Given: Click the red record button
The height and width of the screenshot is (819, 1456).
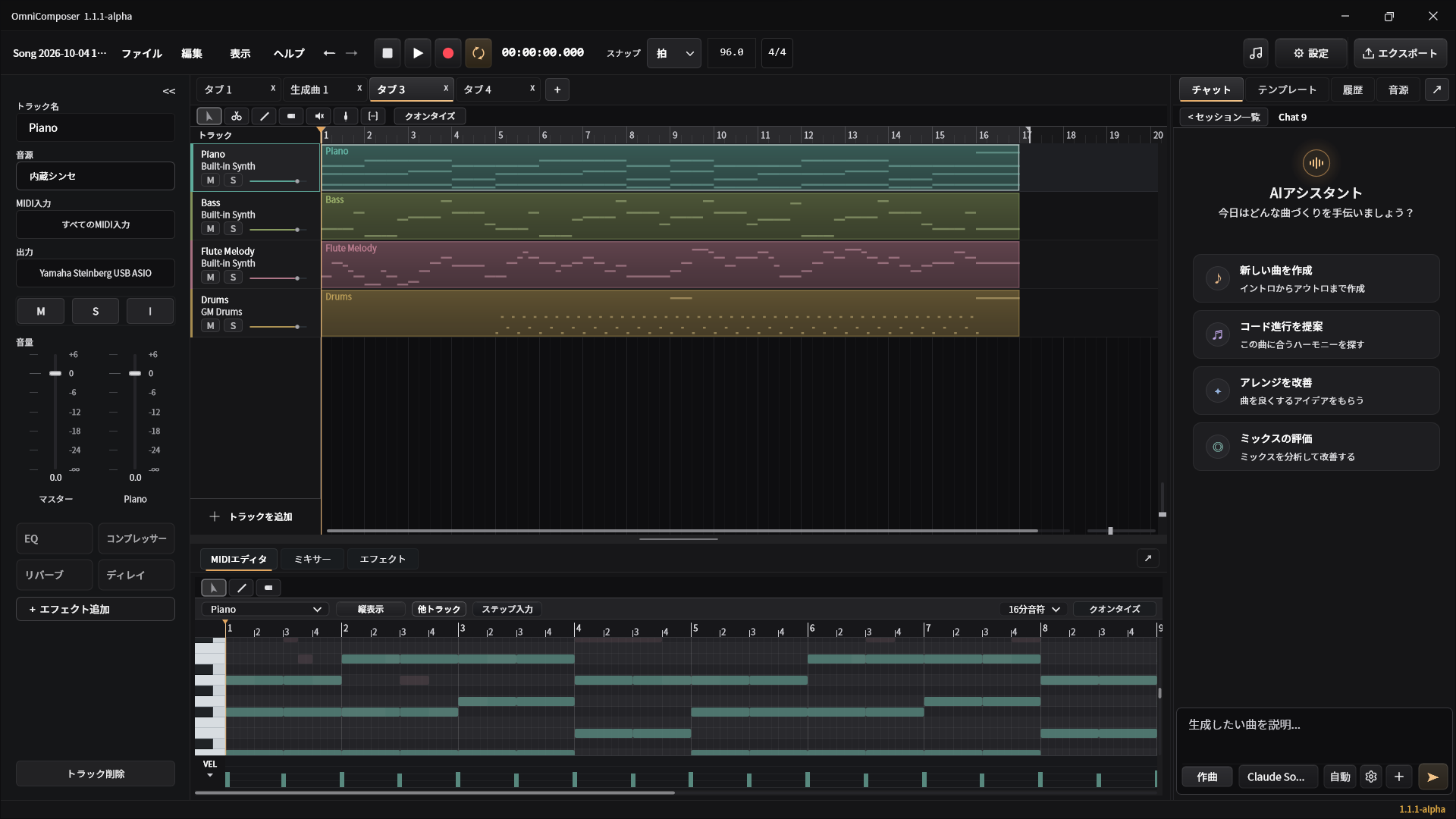Looking at the screenshot, I should [x=448, y=53].
